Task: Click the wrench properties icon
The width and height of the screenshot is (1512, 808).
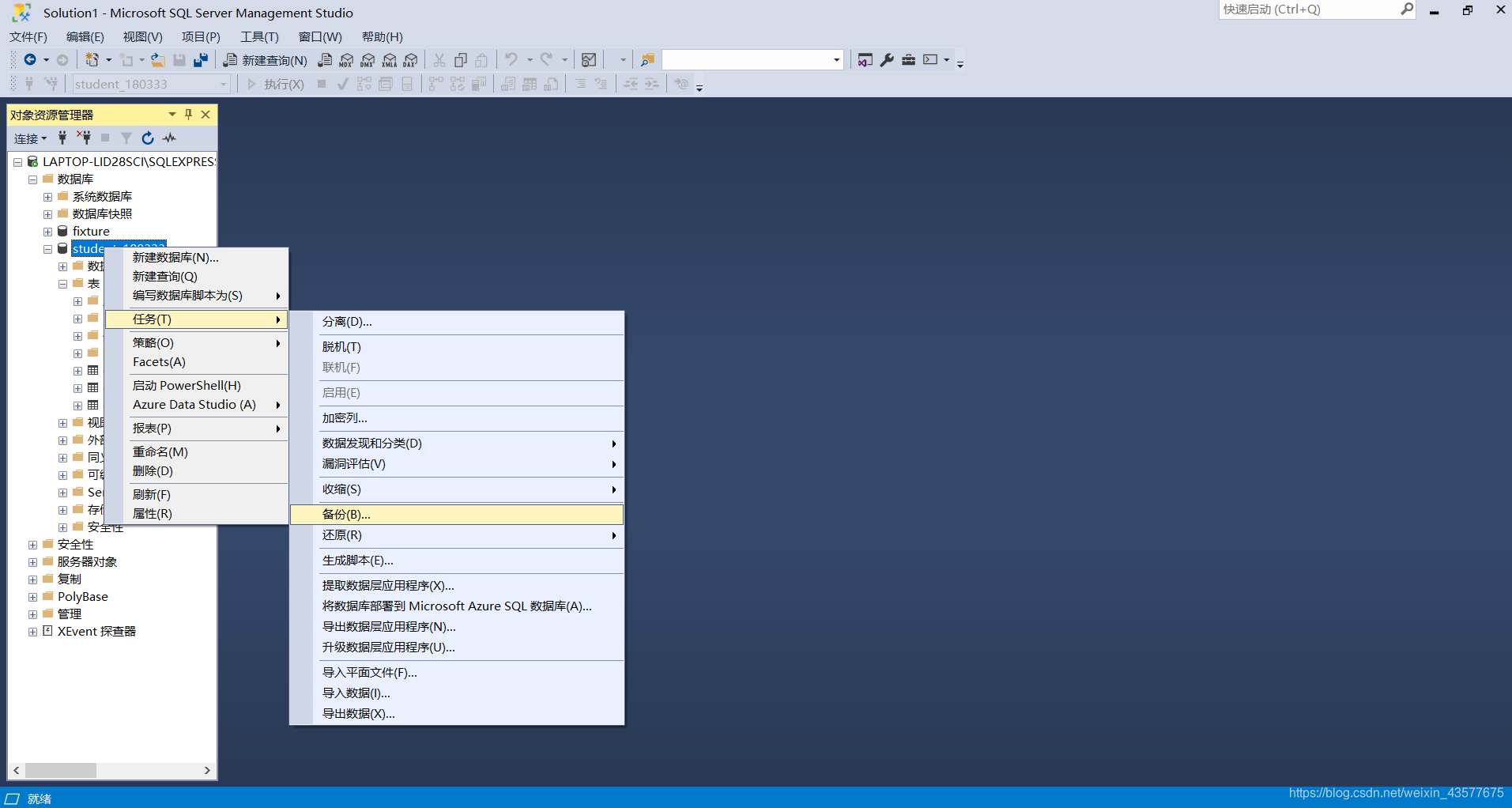Action: [x=887, y=60]
